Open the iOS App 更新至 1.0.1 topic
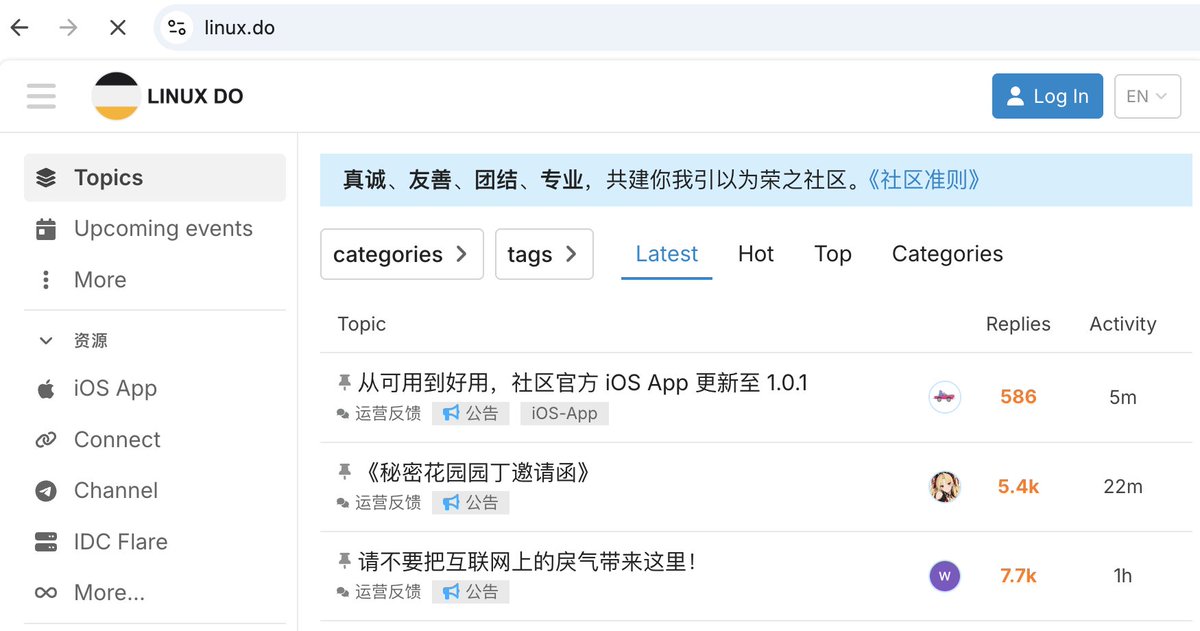 [x=583, y=383]
